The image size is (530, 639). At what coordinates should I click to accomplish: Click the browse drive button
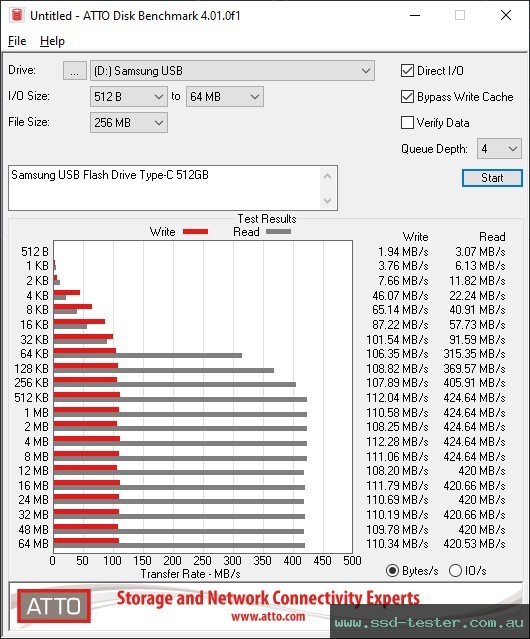tap(75, 71)
